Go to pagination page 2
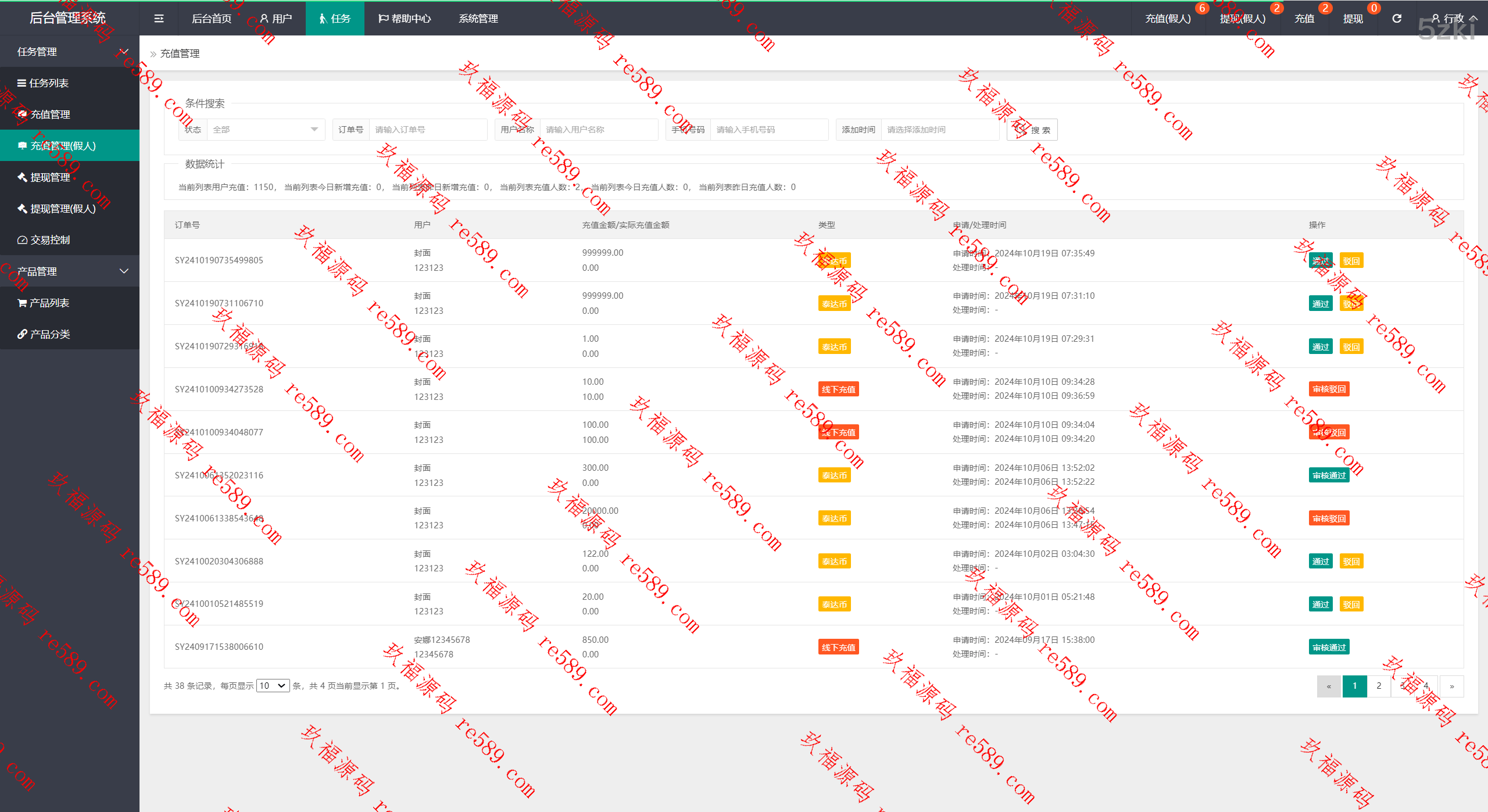Viewport: 1488px width, 812px height. 1379,686
